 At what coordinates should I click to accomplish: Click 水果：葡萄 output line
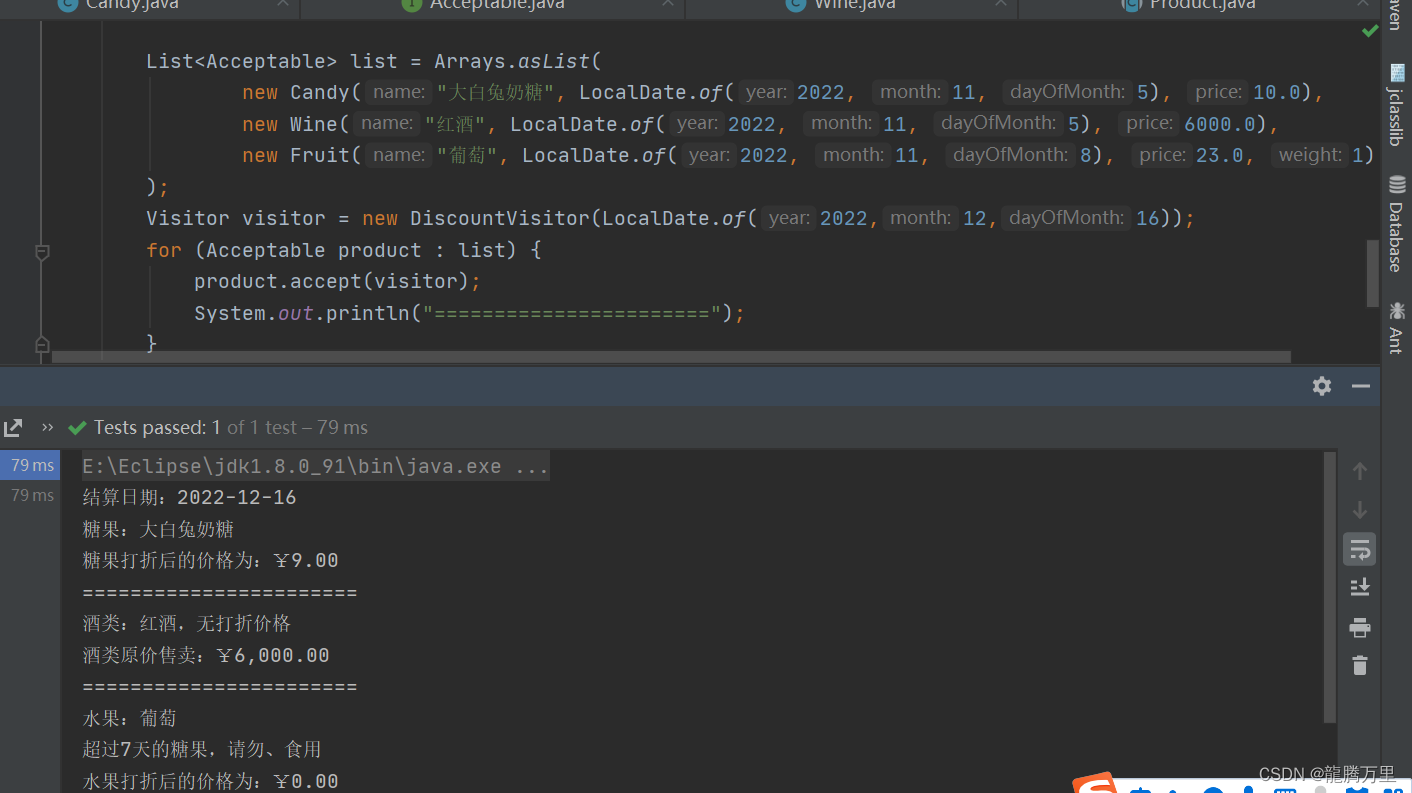pos(129,718)
